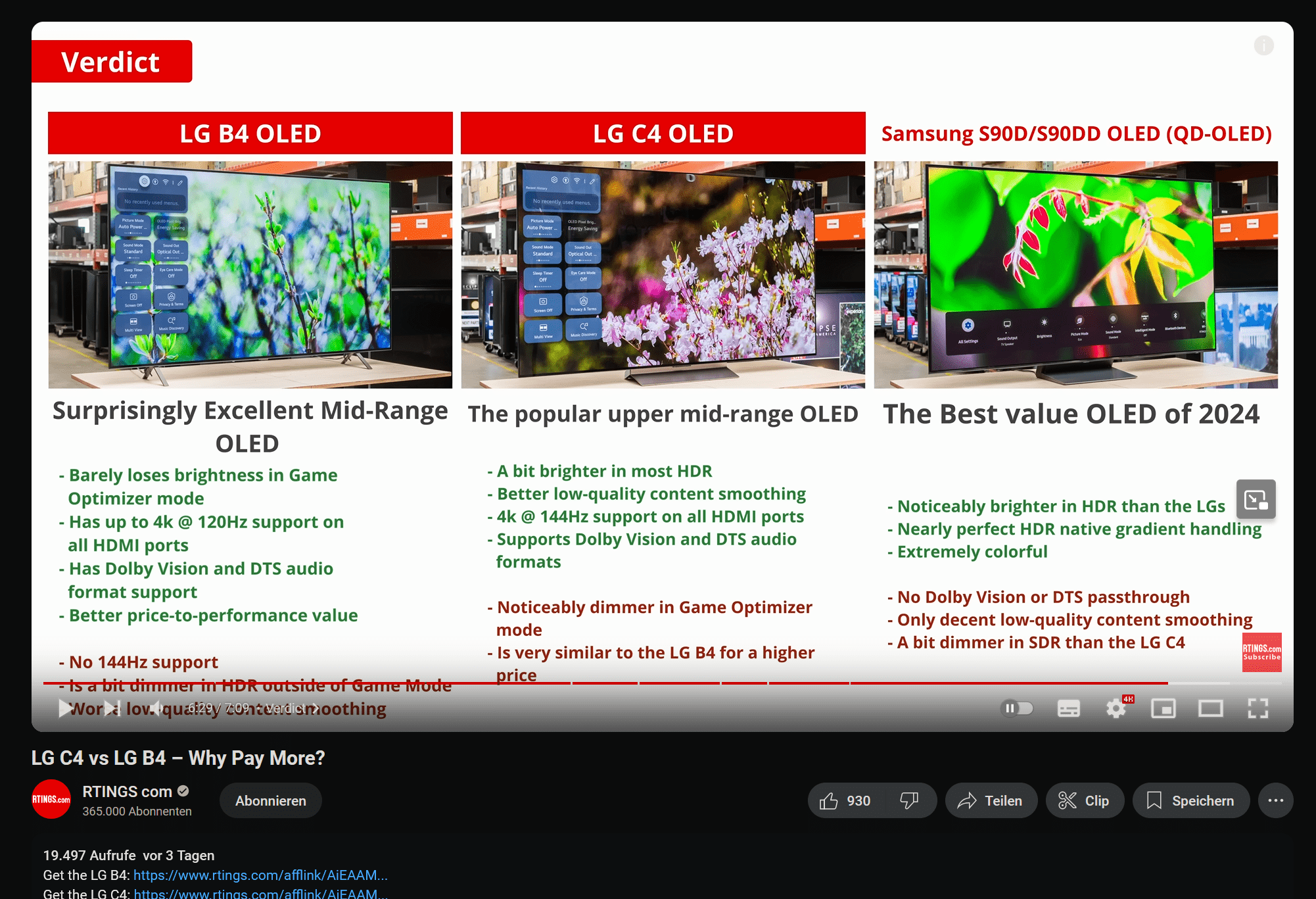Like the video with 930 likes

(x=845, y=800)
